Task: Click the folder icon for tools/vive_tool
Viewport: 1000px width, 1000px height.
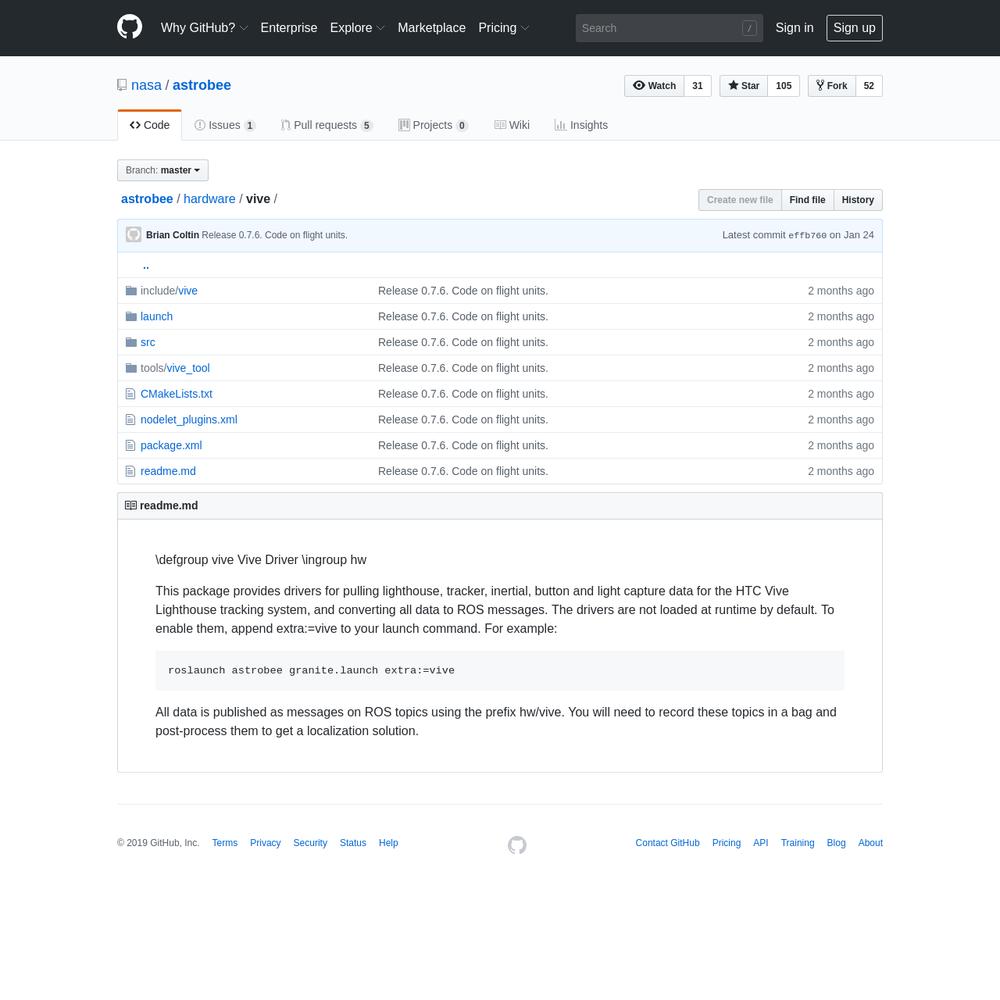Action: click(131, 368)
